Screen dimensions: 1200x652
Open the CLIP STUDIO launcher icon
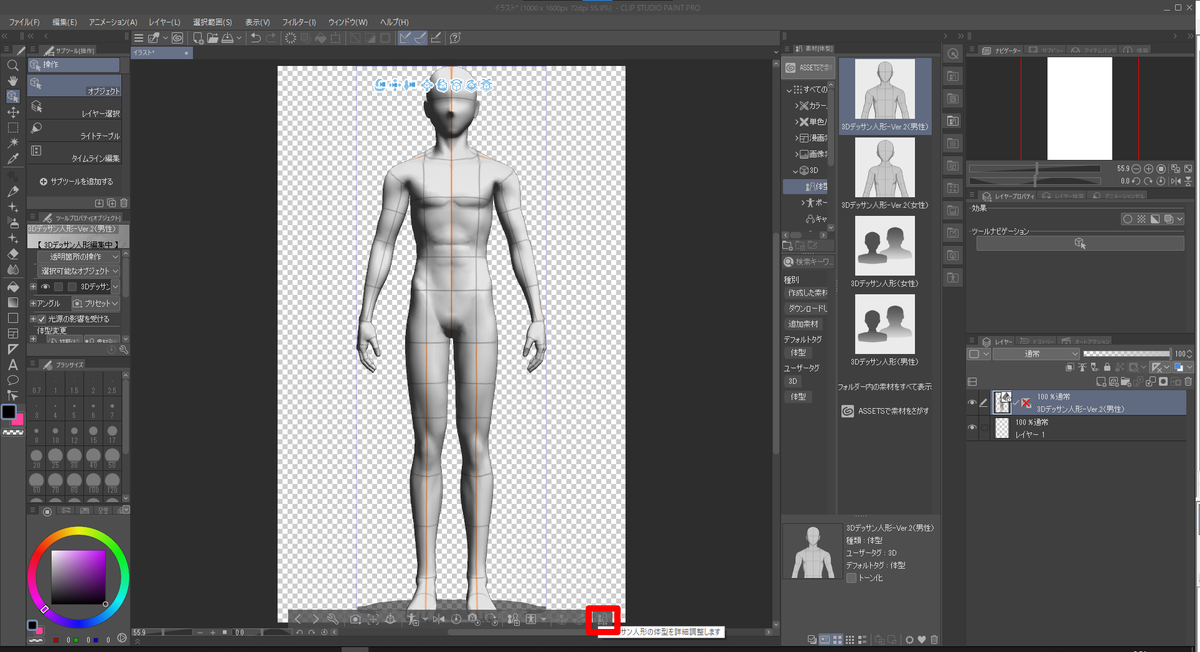(x=177, y=38)
